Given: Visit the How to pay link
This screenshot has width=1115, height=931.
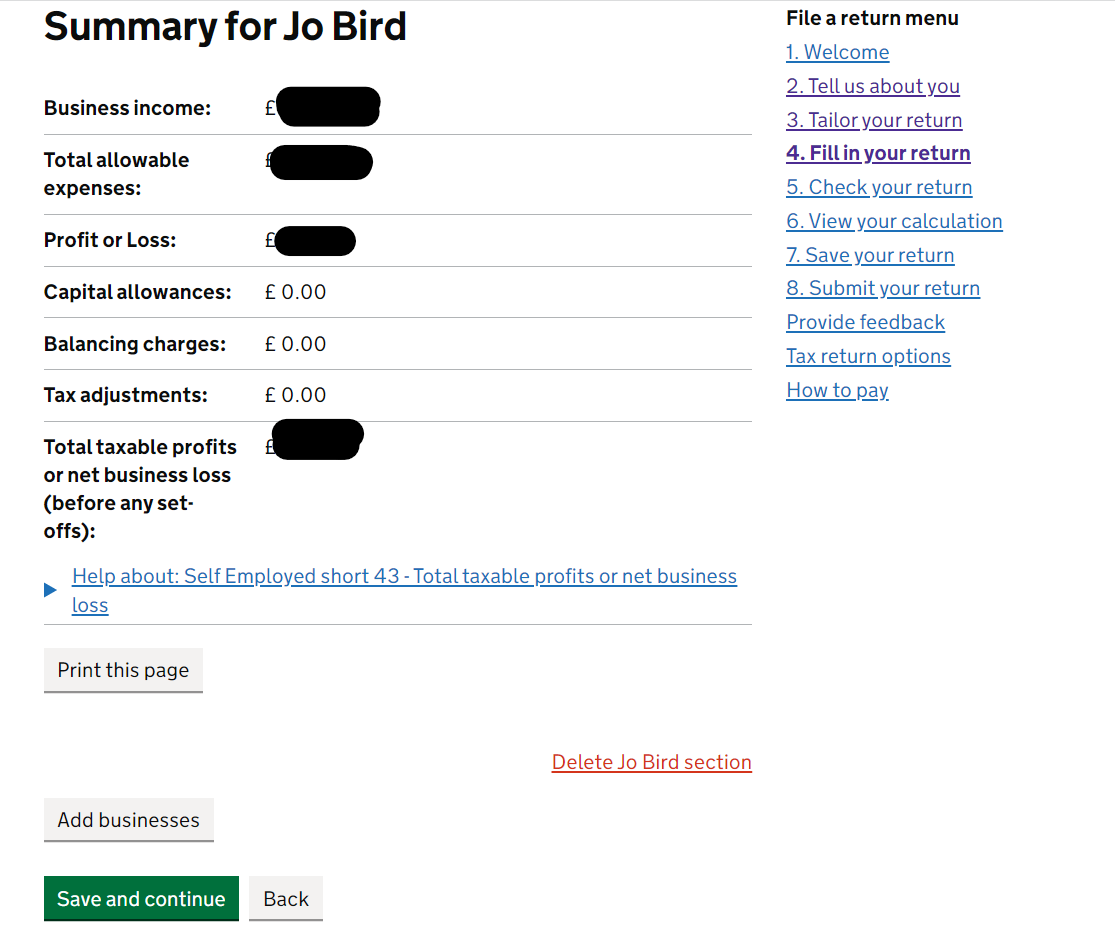Looking at the screenshot, I should (838, 390).
